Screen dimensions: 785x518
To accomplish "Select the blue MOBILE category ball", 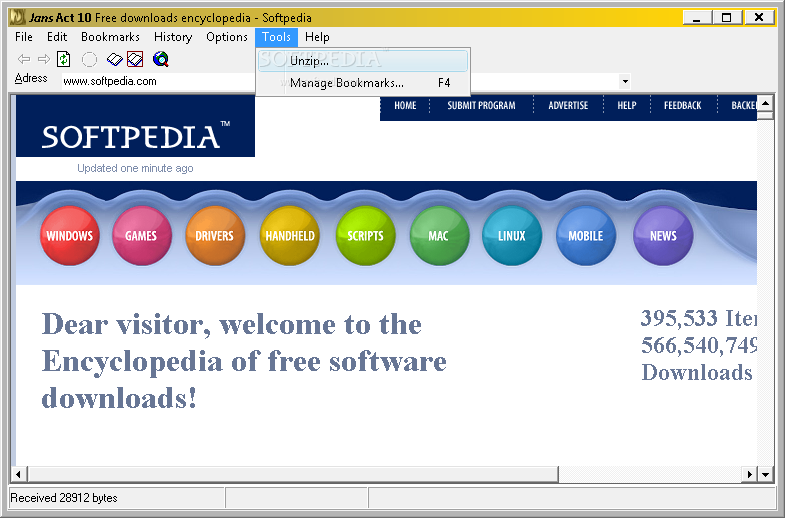I will (x=586, y=235).
